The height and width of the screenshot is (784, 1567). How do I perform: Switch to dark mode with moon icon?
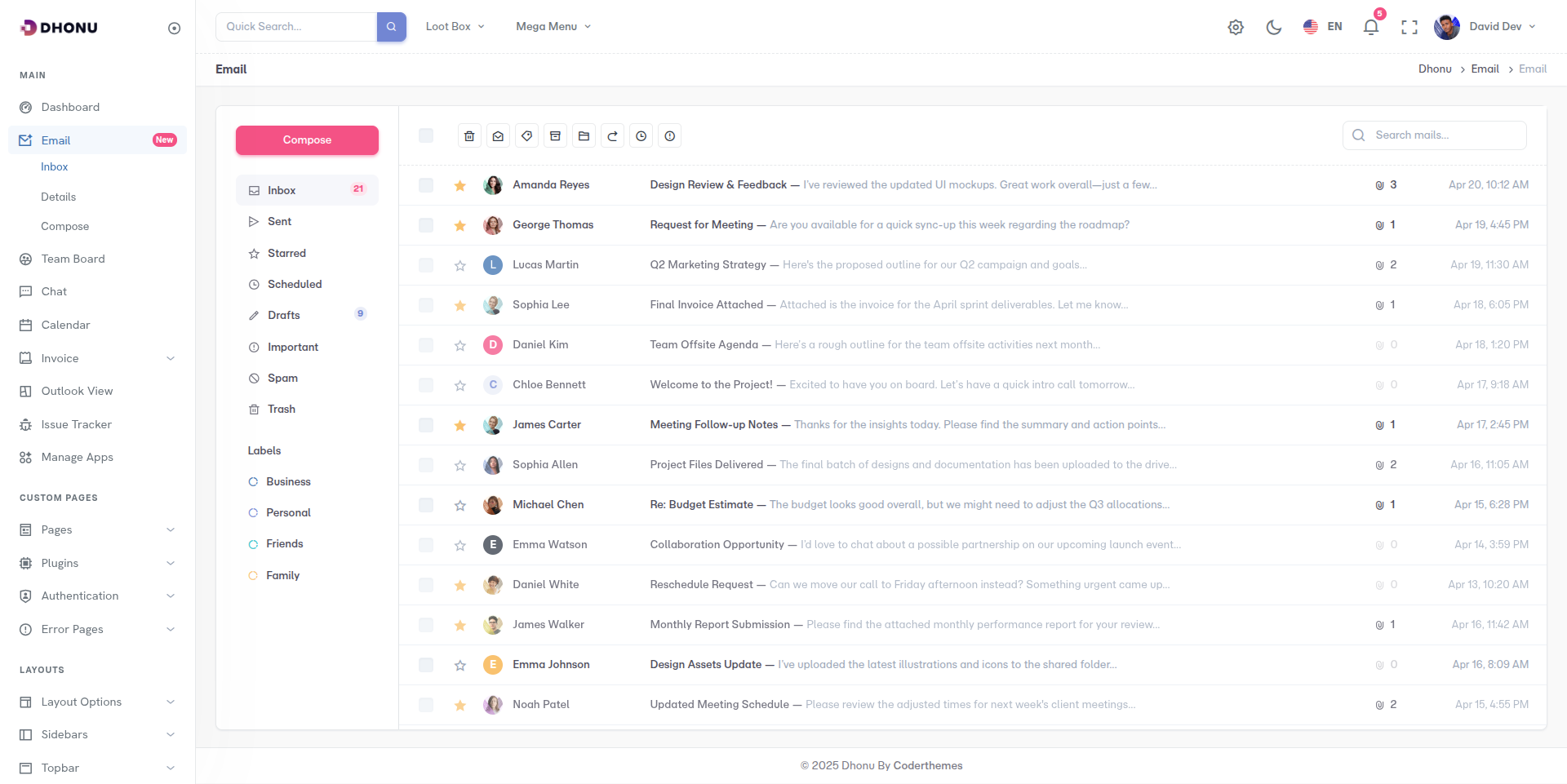click(1273, 27)
